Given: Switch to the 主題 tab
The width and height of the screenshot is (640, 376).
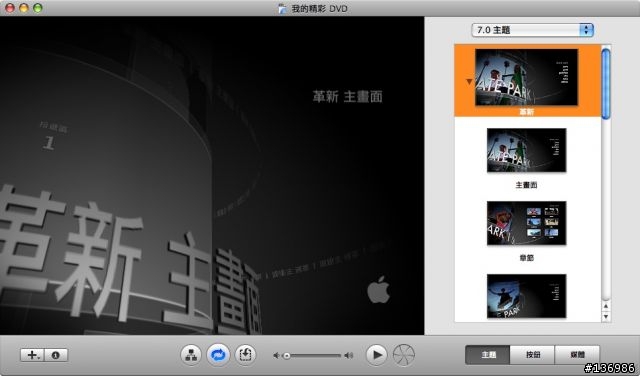Looking at the screenshot, I should point(488,355).
